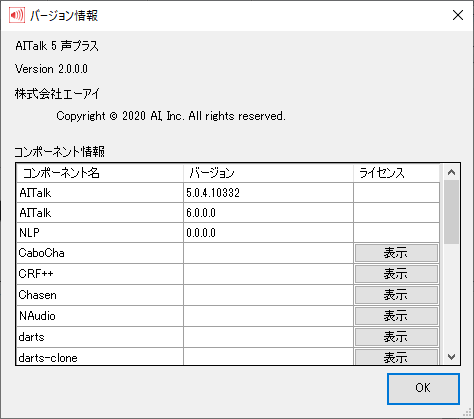Select the CaboCha component name
The height and width of the screenshot is (419, 474).
coord(100,253)
